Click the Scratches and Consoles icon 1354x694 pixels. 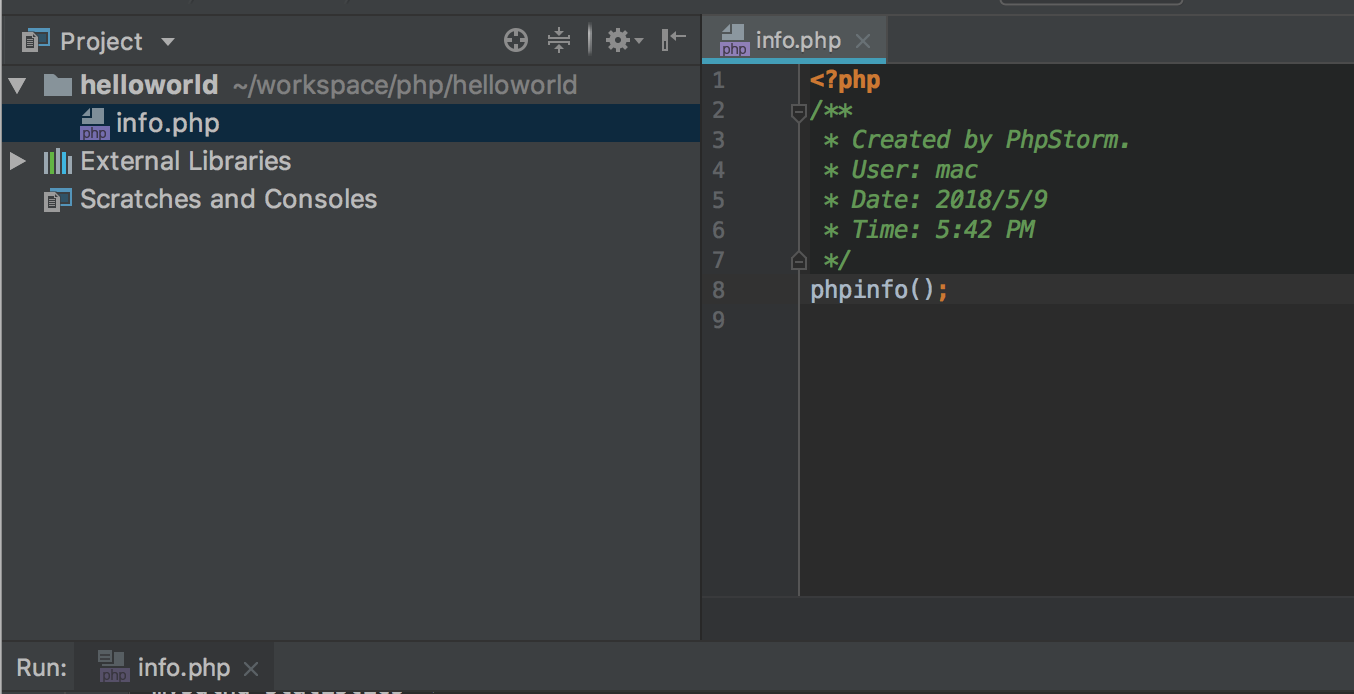pos(58,200)
